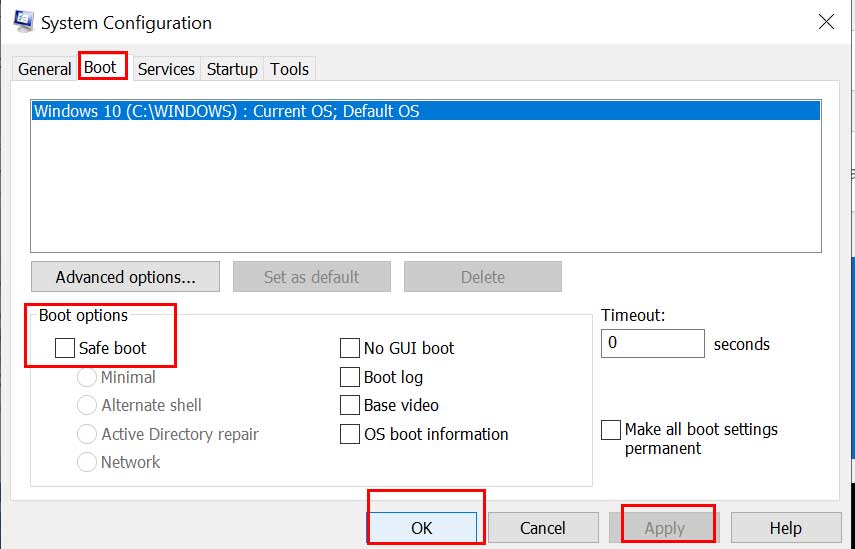Toggle OS boot information checkbox
This screenshot has height=549, width=855.
click(350, 434)
